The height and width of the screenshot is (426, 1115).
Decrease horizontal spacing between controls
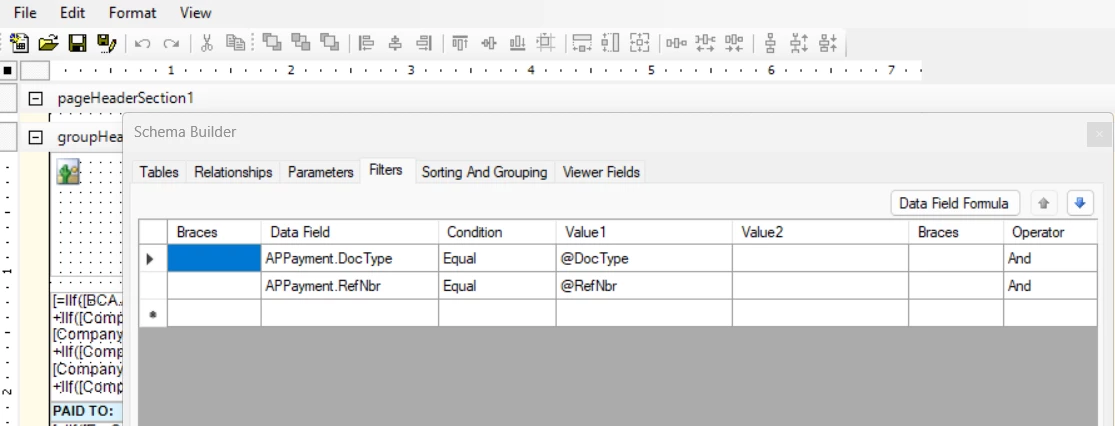tap(734, 43)
